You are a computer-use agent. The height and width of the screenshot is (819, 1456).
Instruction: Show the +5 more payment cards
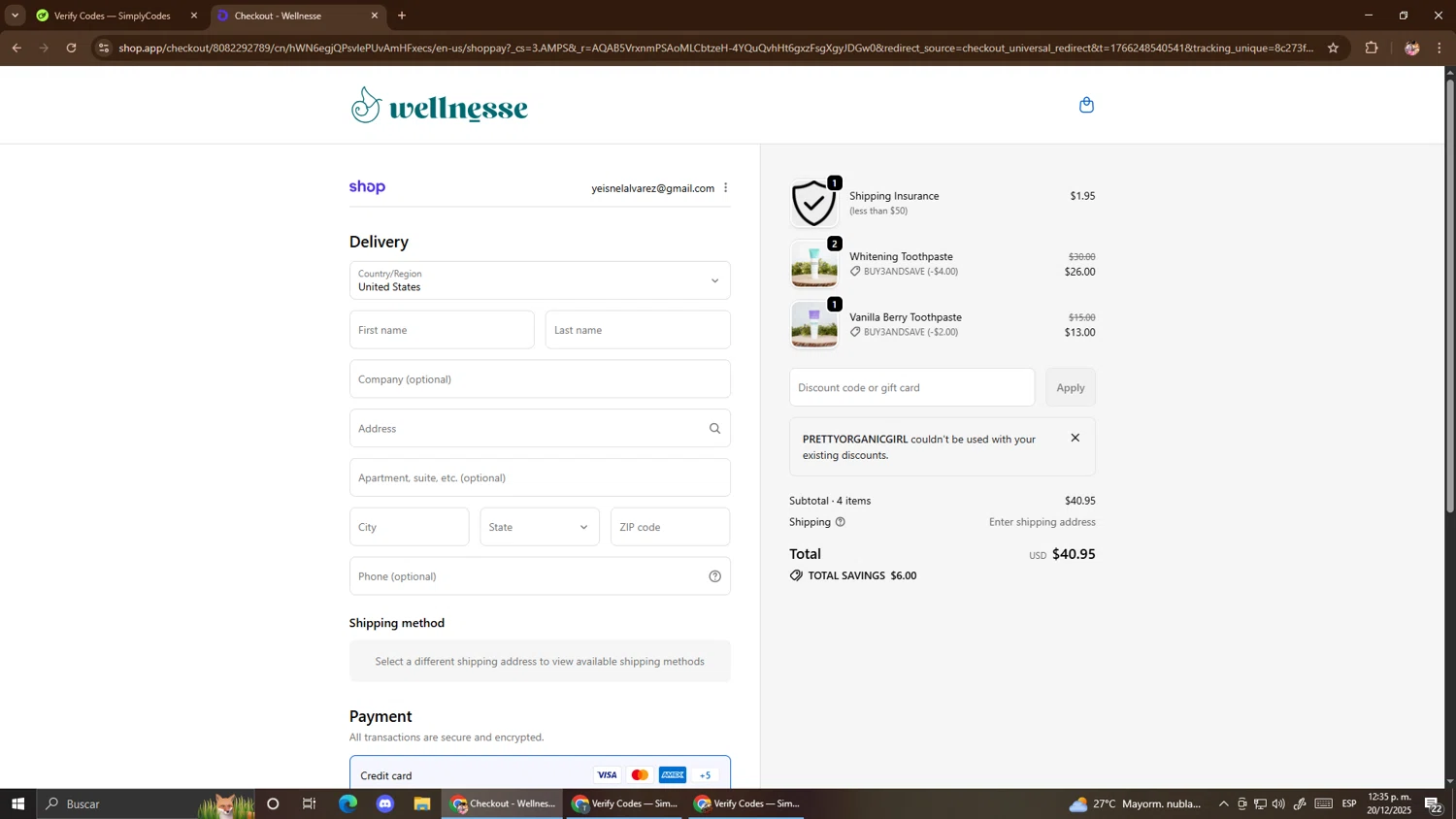tap(706, 775)
